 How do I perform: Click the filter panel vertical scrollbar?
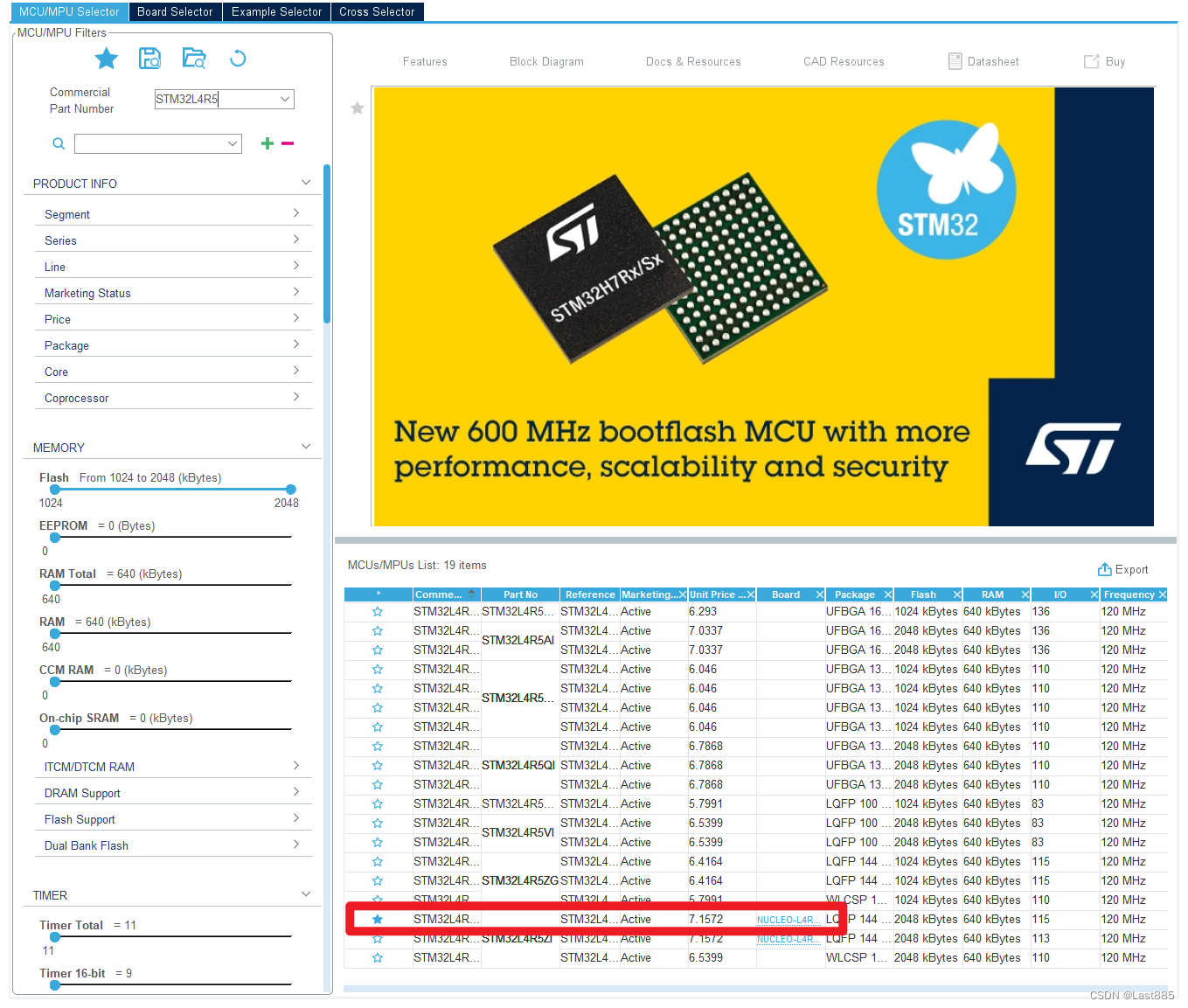click(x=327, y=244)
